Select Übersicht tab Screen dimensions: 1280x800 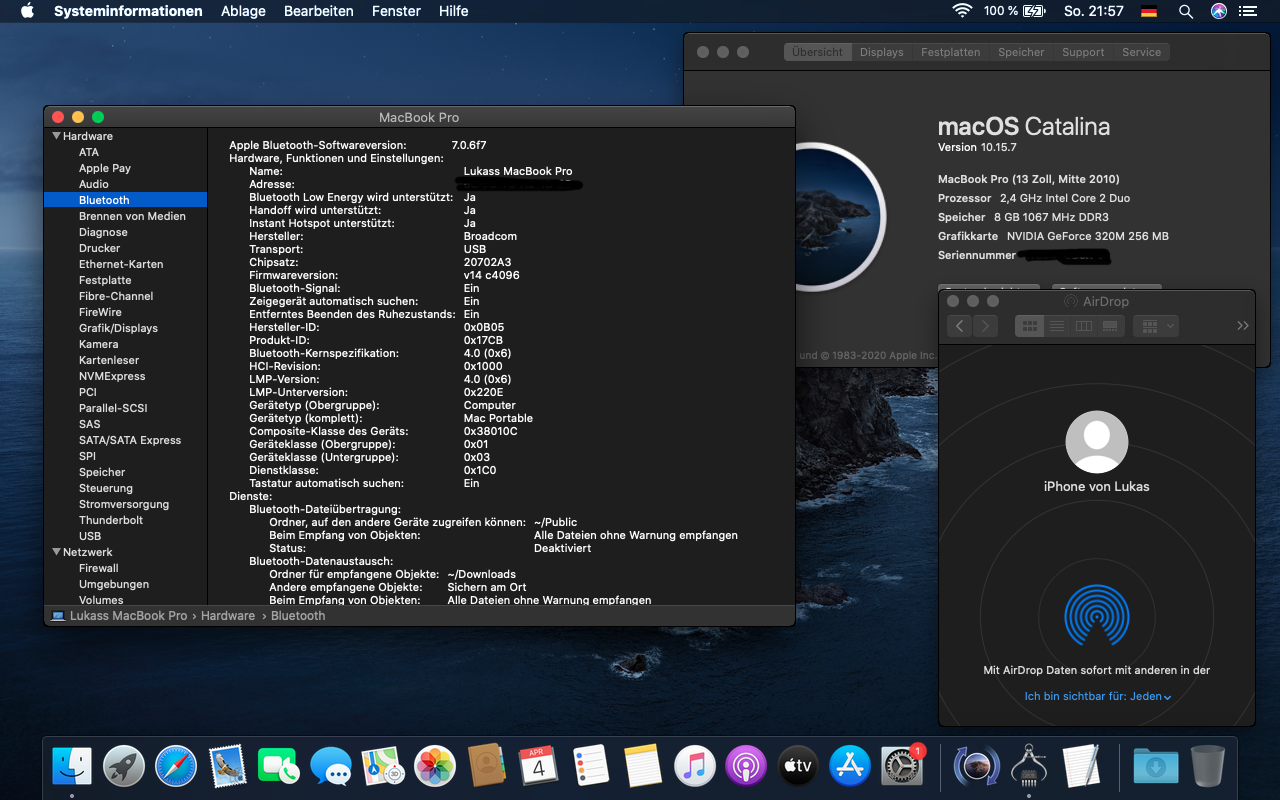817,52
